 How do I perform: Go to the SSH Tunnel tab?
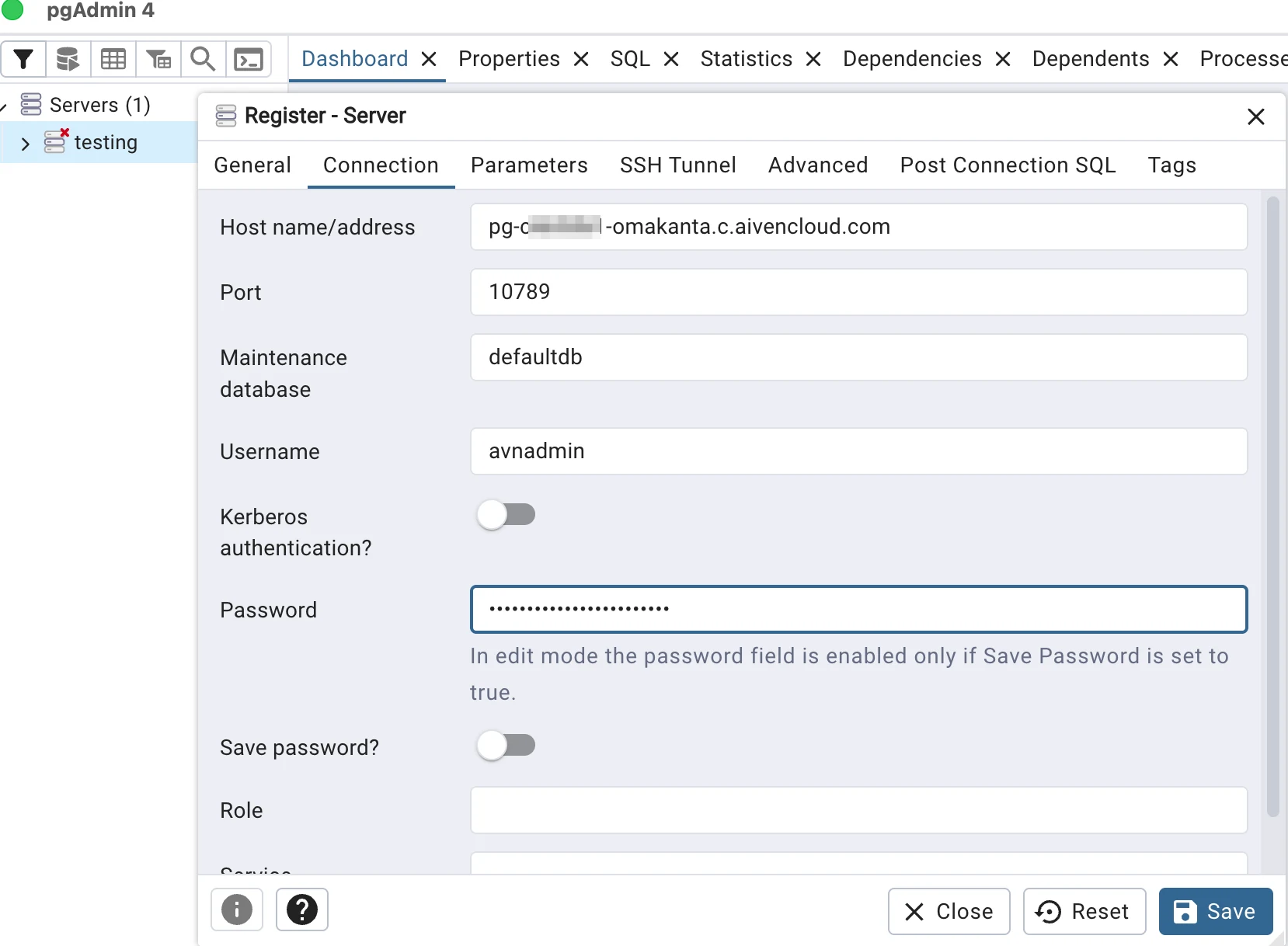pyautogui.click(x=677, y=165)
